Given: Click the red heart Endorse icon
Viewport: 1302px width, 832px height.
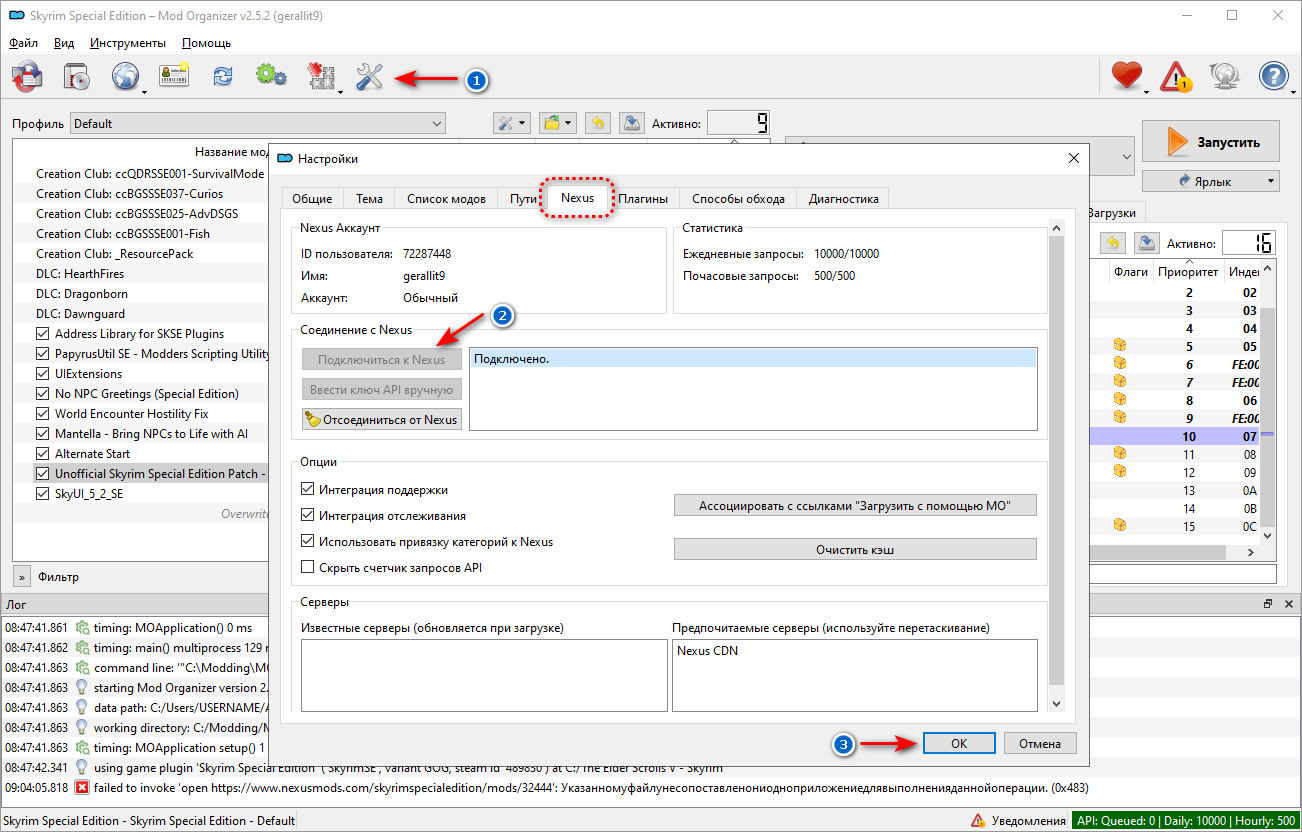Looking at the screenshot, I should pyautogui.click(x=1127, y=77).
